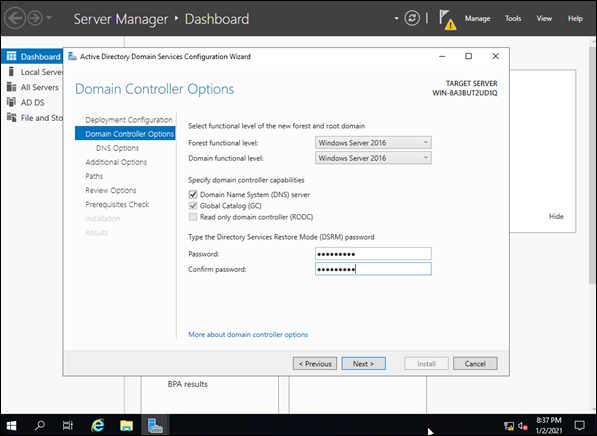Open the Tools menu

[513, 18]
